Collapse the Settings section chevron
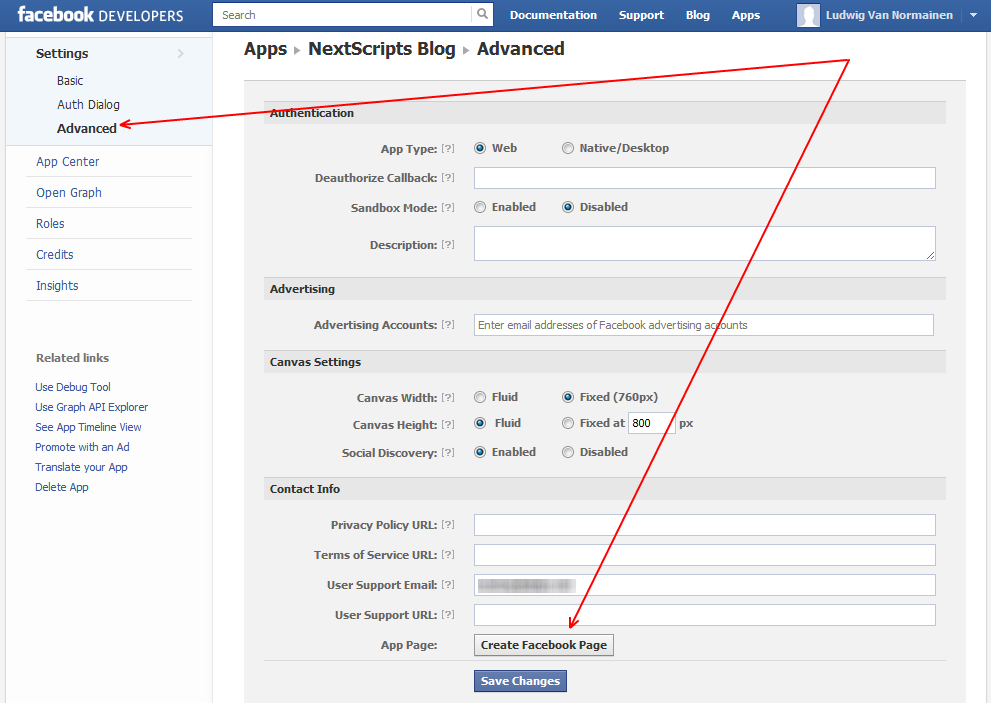 pos(181,54)
